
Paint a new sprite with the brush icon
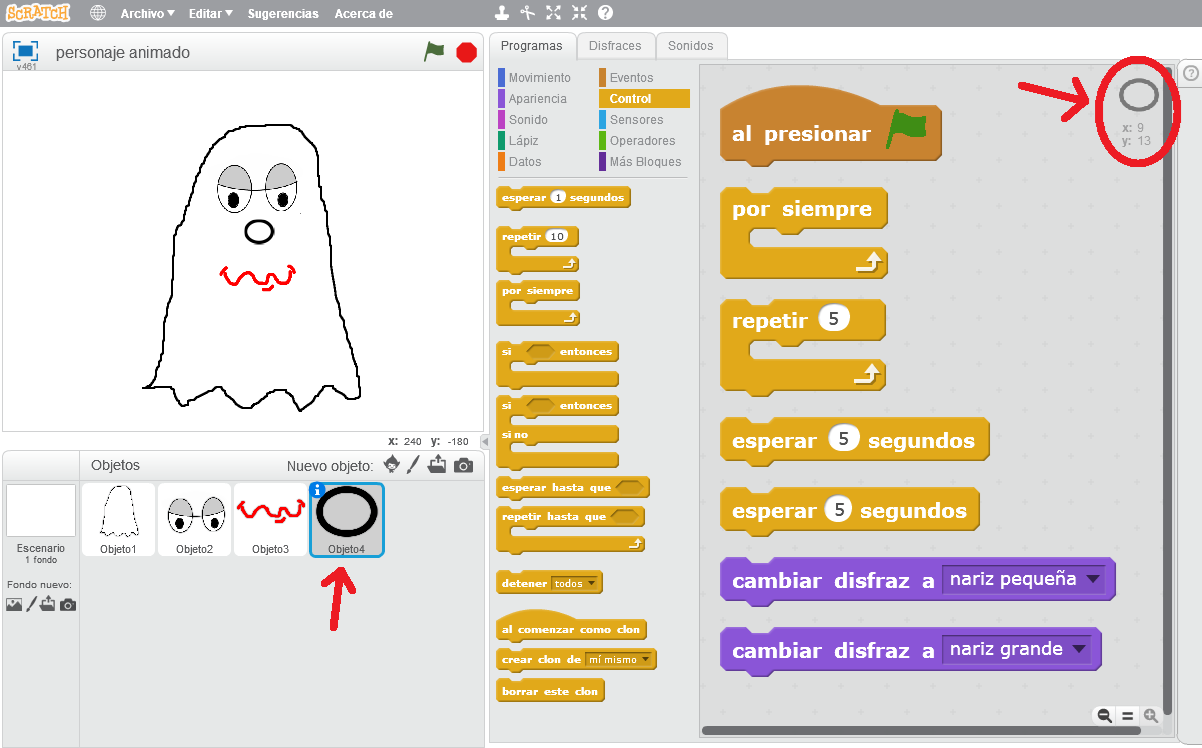412,465
